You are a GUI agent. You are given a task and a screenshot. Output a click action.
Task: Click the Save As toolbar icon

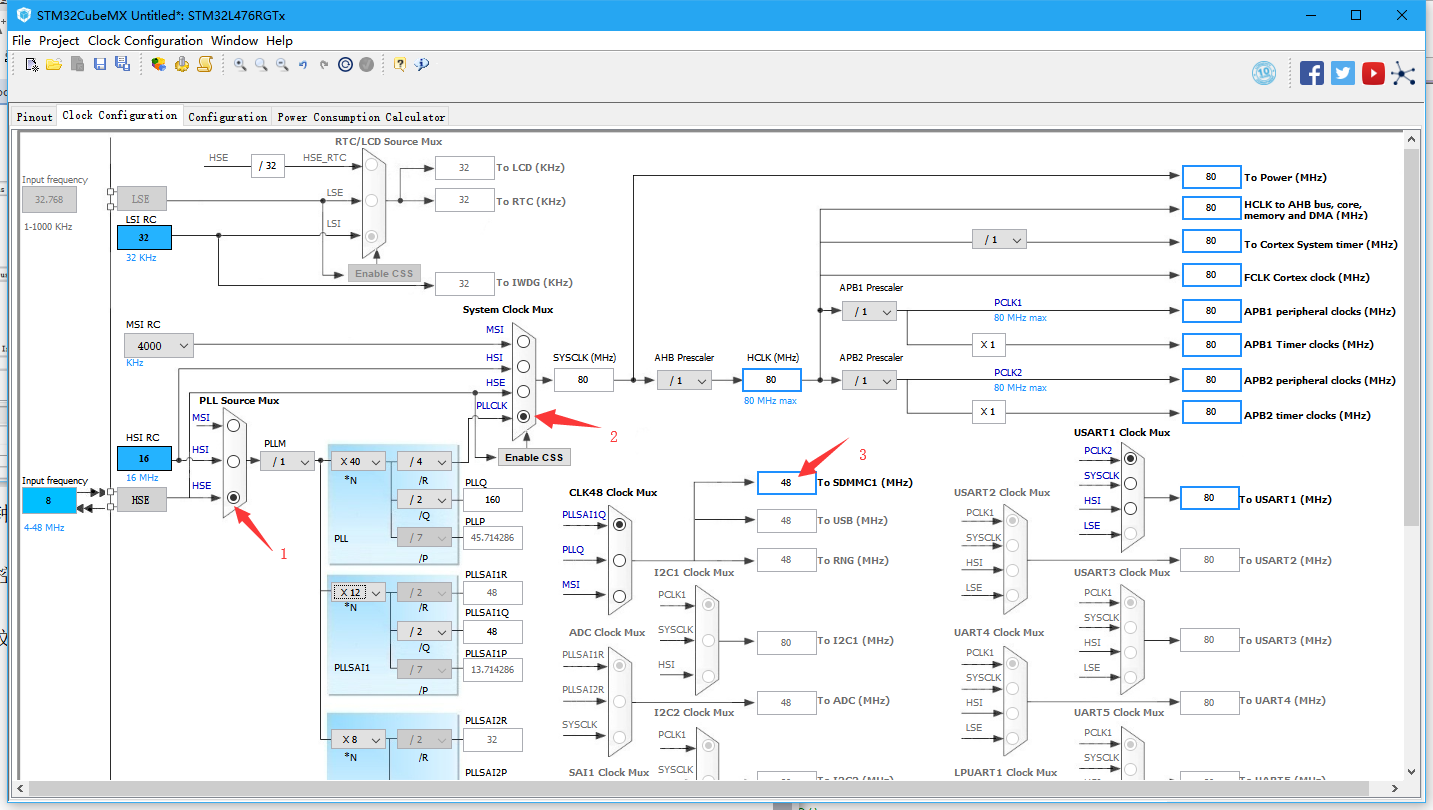pyautogui.click(x=121, y=63)
